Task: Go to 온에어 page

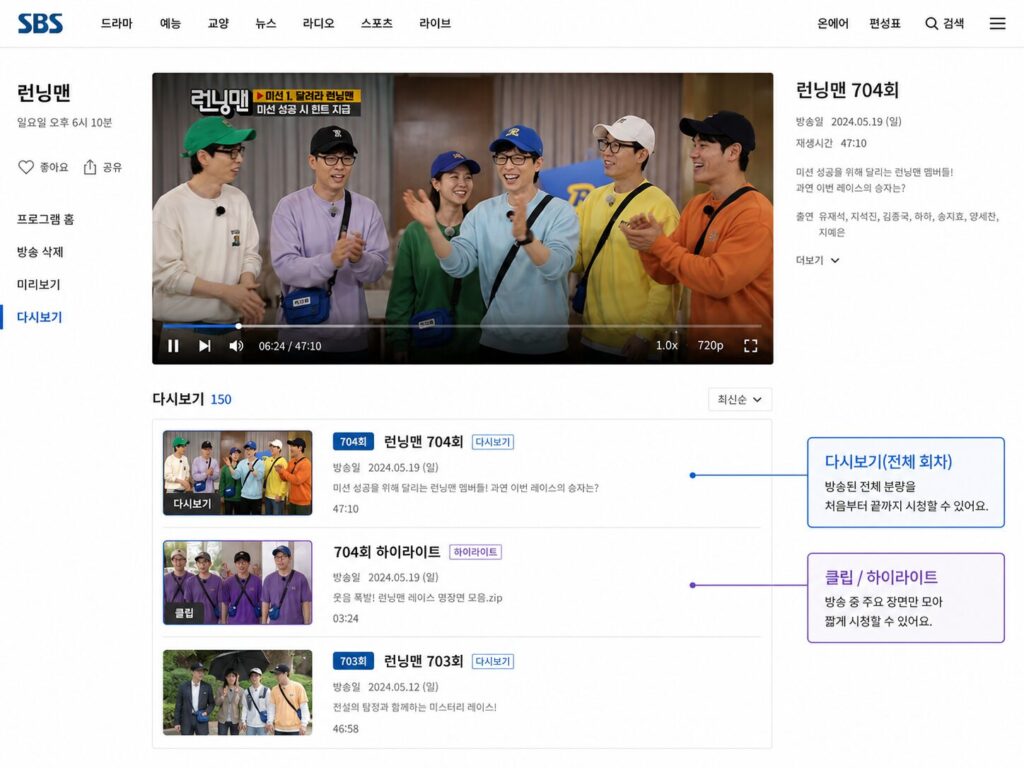Action: tap(833, 24)
